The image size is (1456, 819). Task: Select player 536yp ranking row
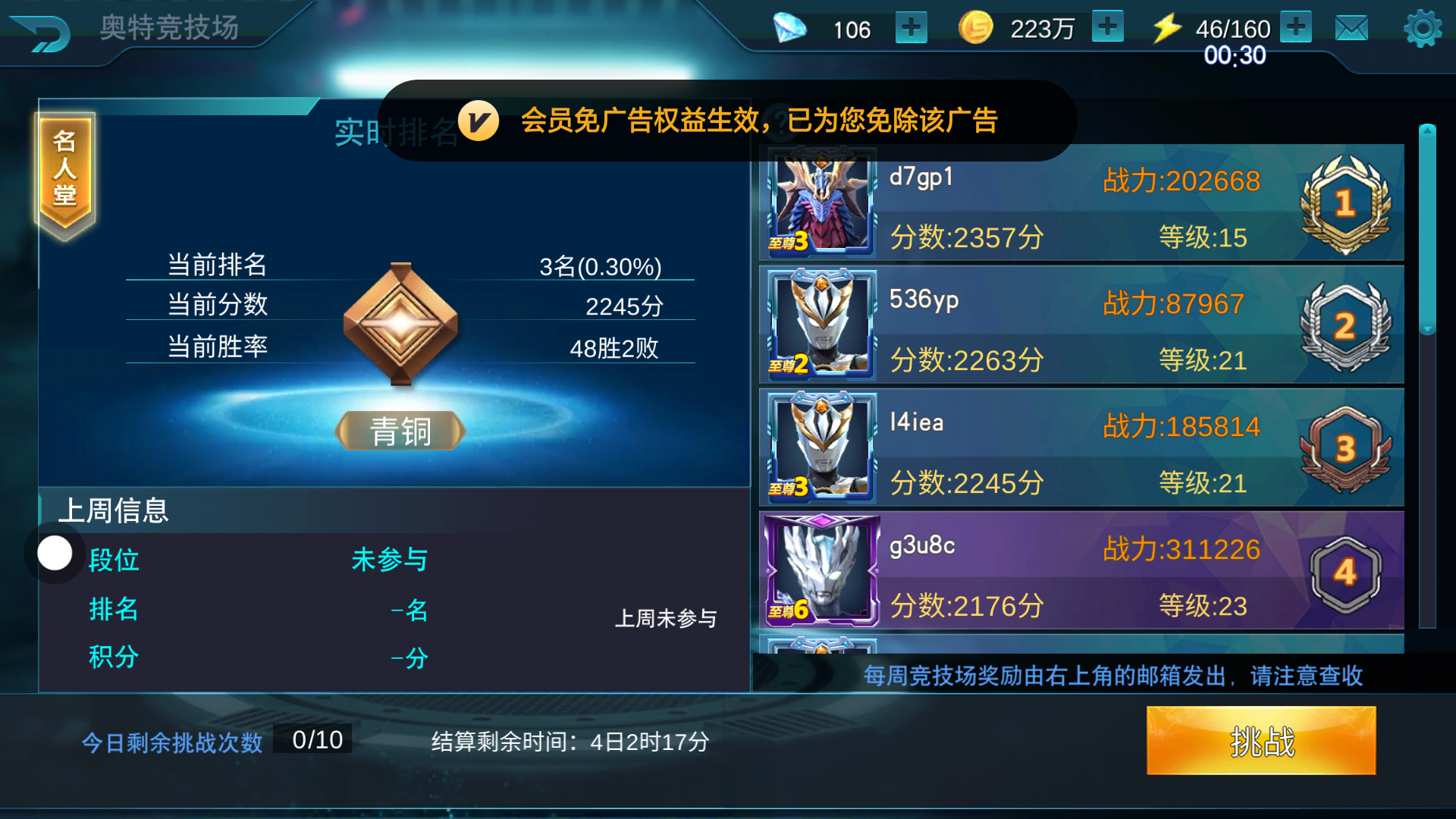coord(1081,325)
